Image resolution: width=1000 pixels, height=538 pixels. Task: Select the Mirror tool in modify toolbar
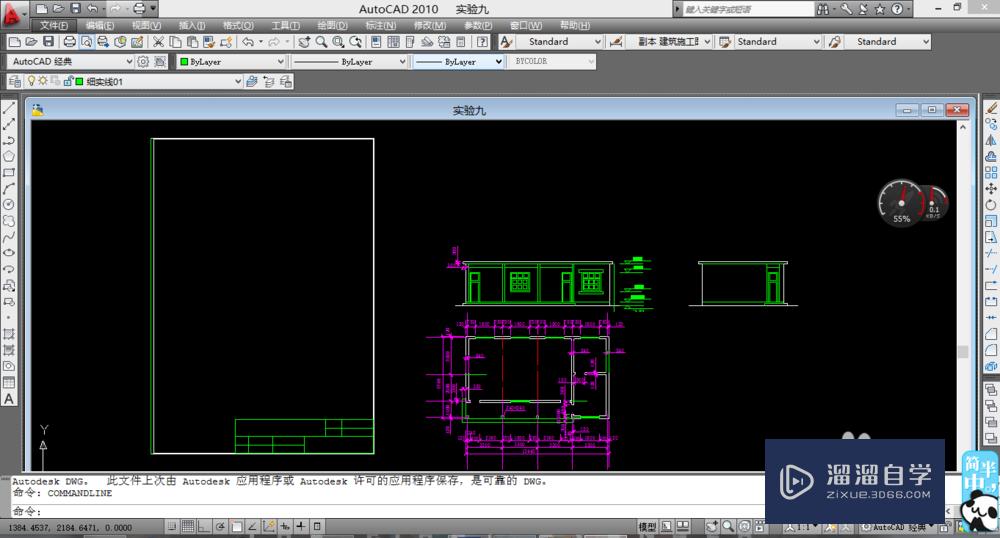coord(990,140)
